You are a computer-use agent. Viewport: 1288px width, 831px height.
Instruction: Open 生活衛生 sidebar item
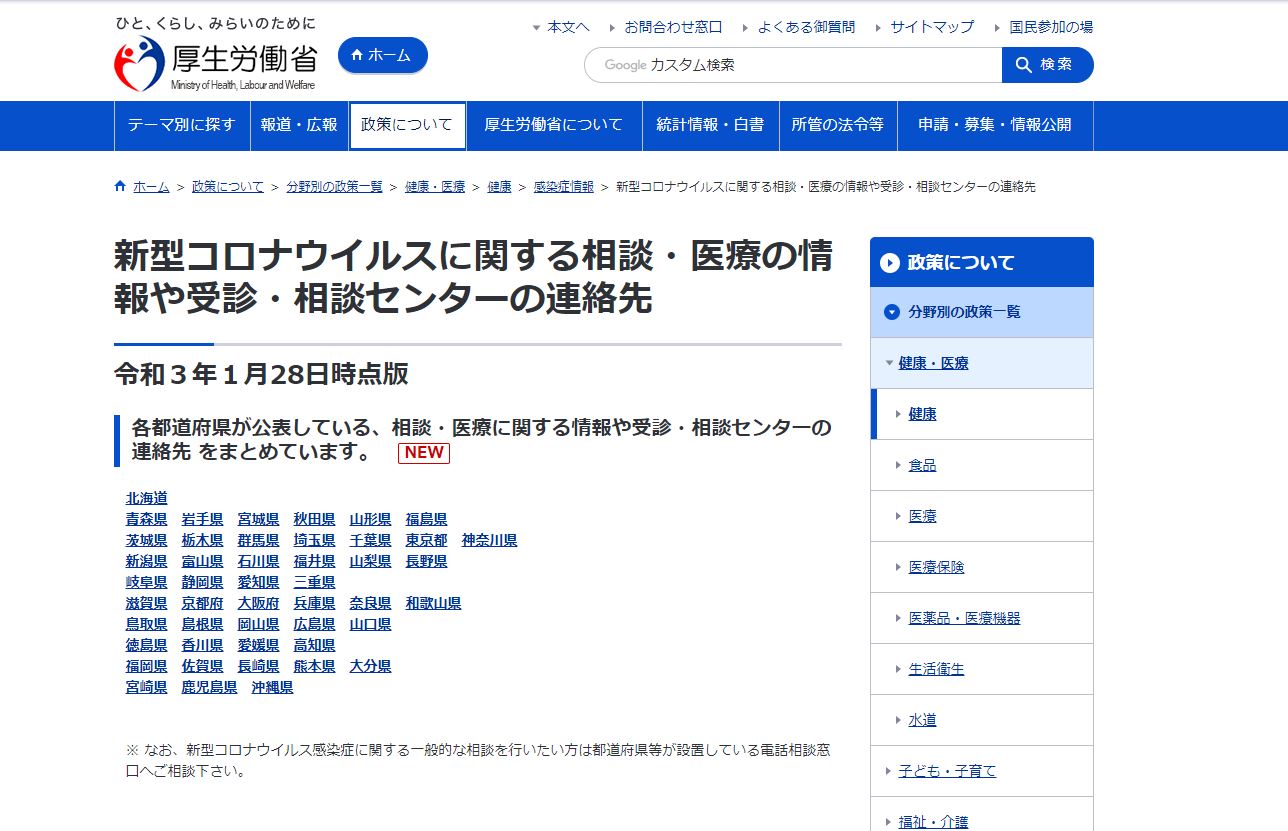click(x=936, y=669)
